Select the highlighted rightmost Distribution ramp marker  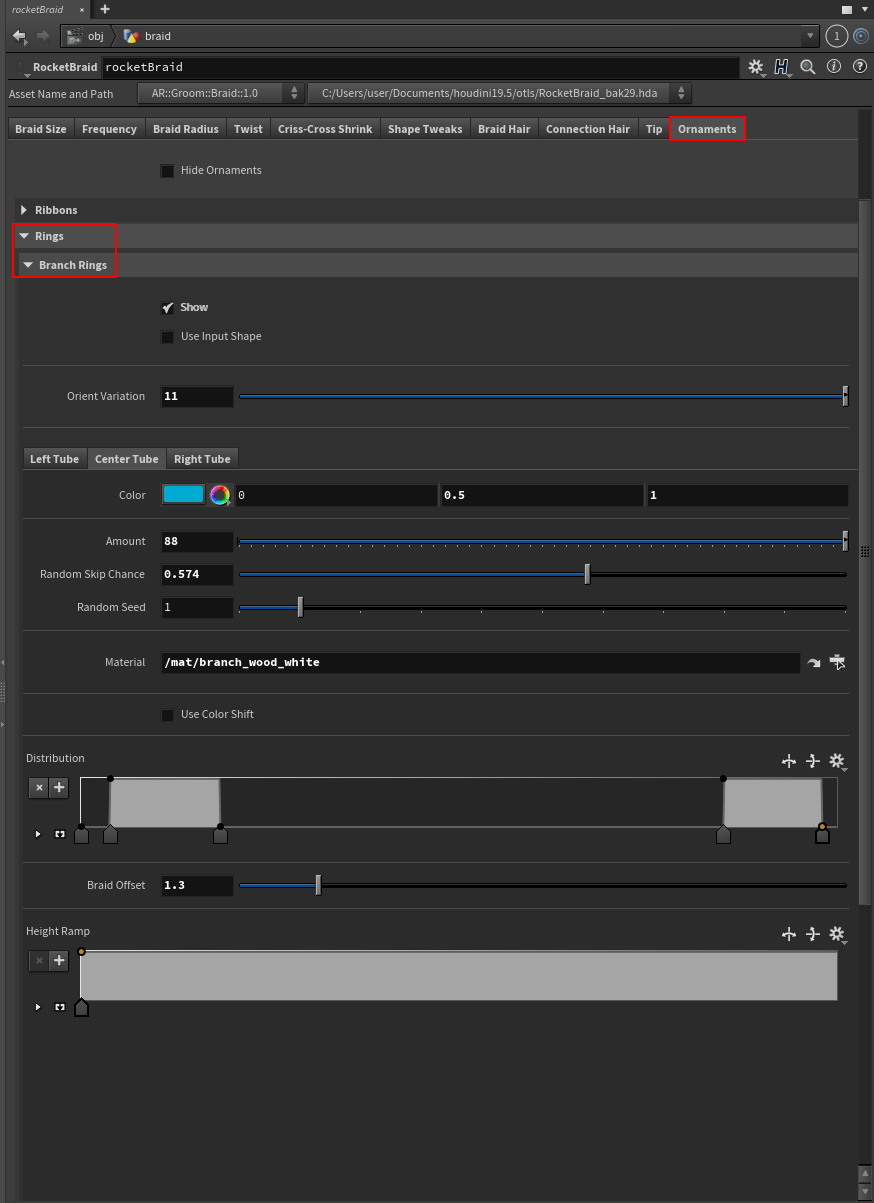822,834
